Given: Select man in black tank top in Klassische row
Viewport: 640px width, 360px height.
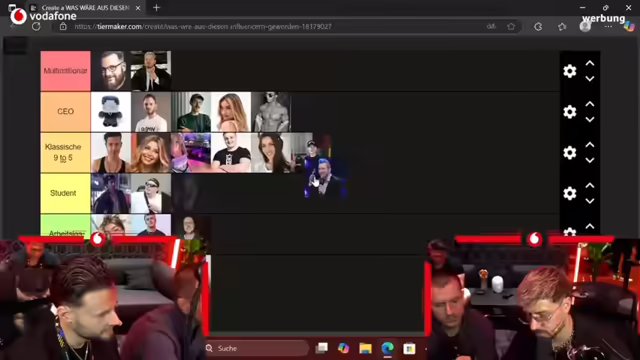Looking at the screenshot, I should 111,152.
